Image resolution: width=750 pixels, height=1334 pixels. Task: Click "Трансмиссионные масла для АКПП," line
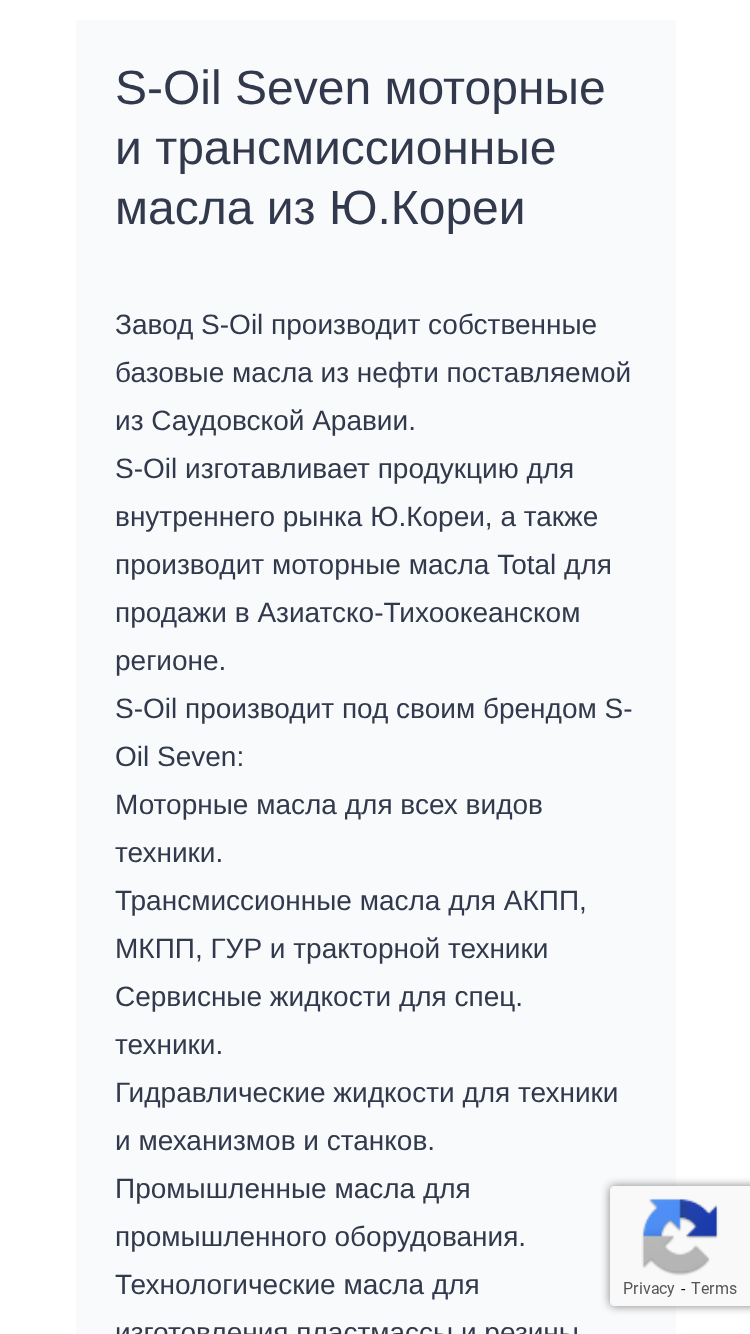coord(351,901)
